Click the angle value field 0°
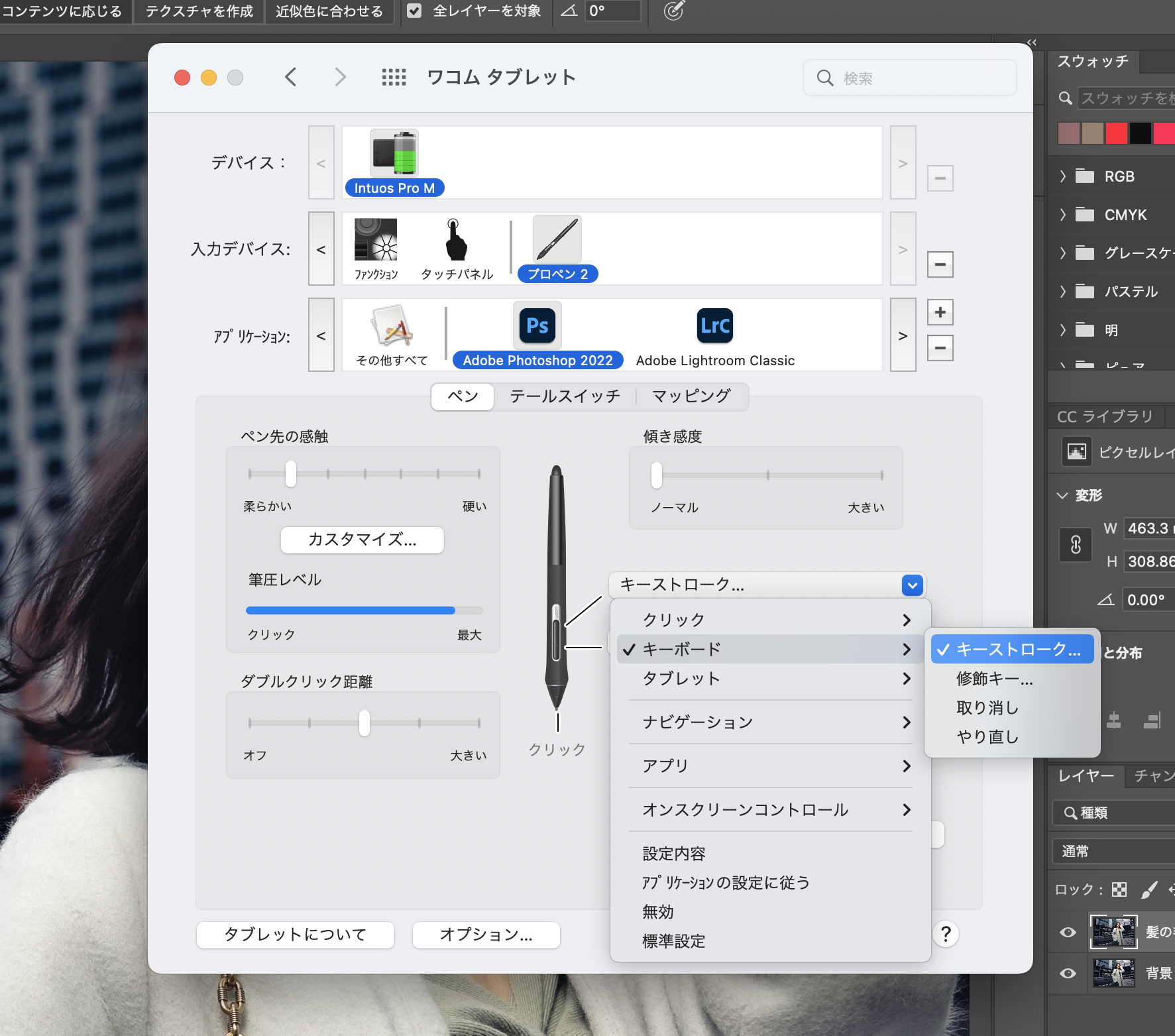1175x1036 pixels. point(612,11)
